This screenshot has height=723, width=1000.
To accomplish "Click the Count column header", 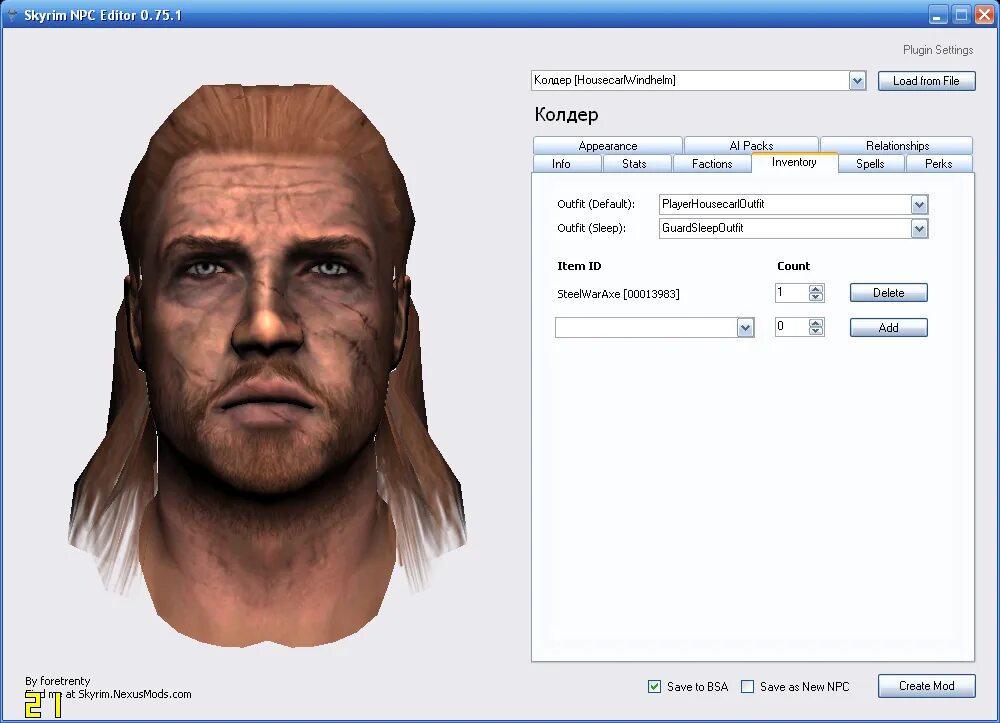I will 793,267.
